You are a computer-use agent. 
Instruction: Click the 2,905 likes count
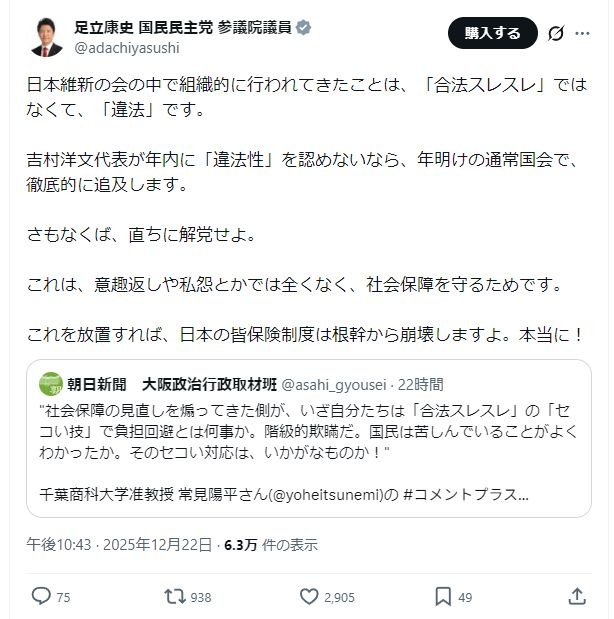click(x=339, y=597)
